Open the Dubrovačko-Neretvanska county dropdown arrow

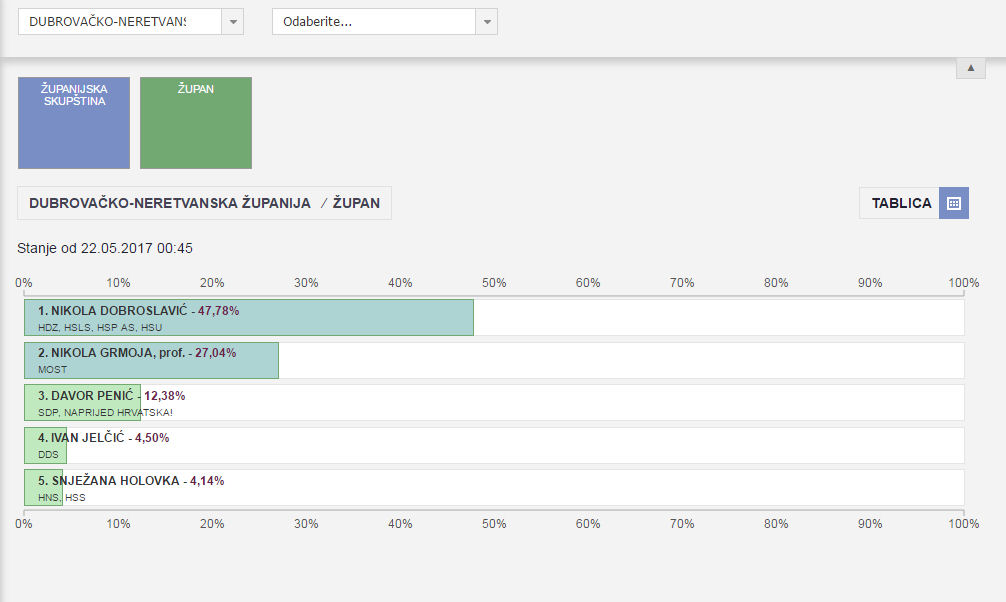(232, 22)
